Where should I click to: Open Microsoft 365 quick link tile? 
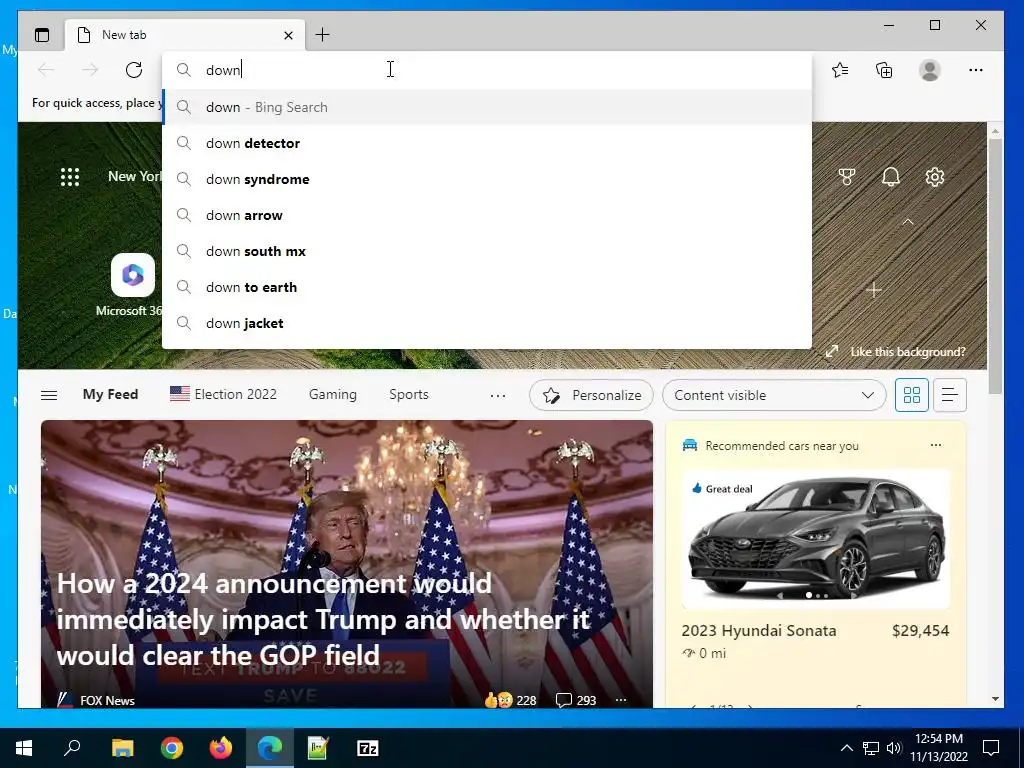pos(133,275)
